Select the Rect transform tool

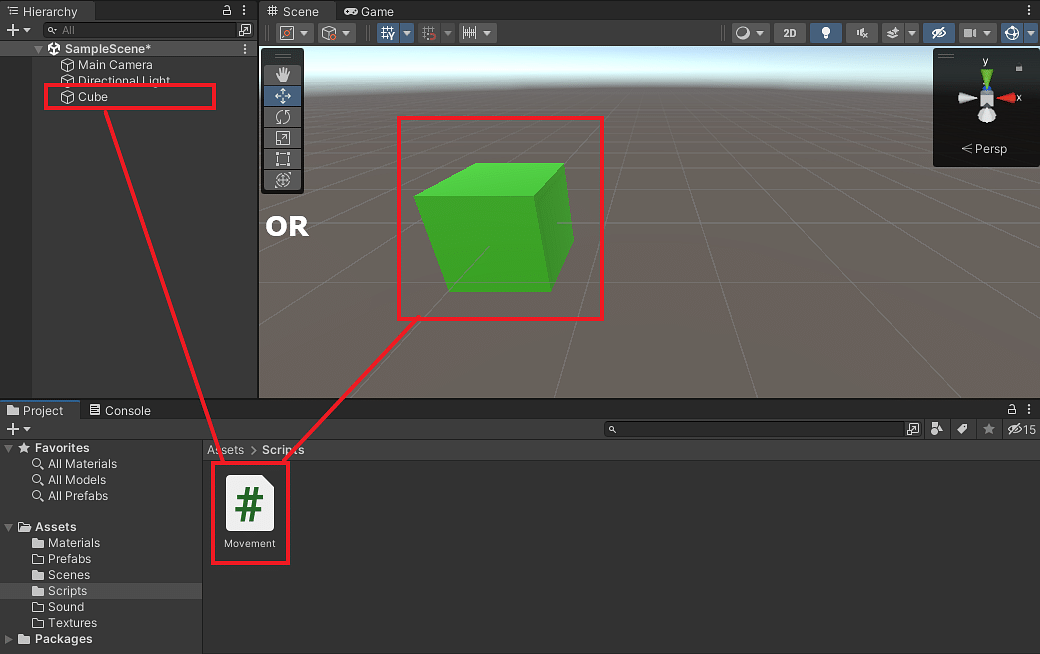(x=283, y=159)
